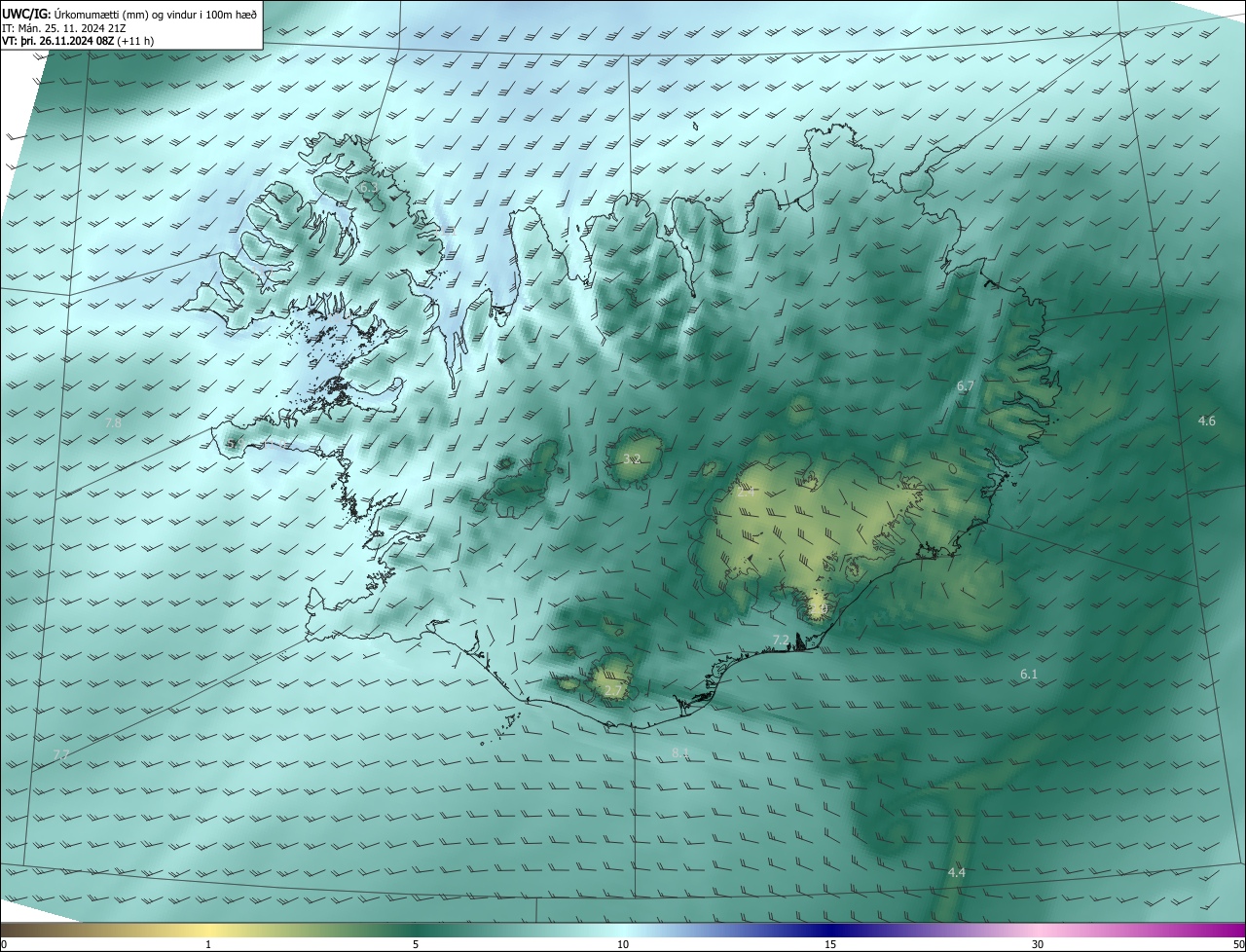Viewport: 1246px width, 952px height.
Task: Click the 4.4 value near the bottom
Action: [x=956, y=872]
